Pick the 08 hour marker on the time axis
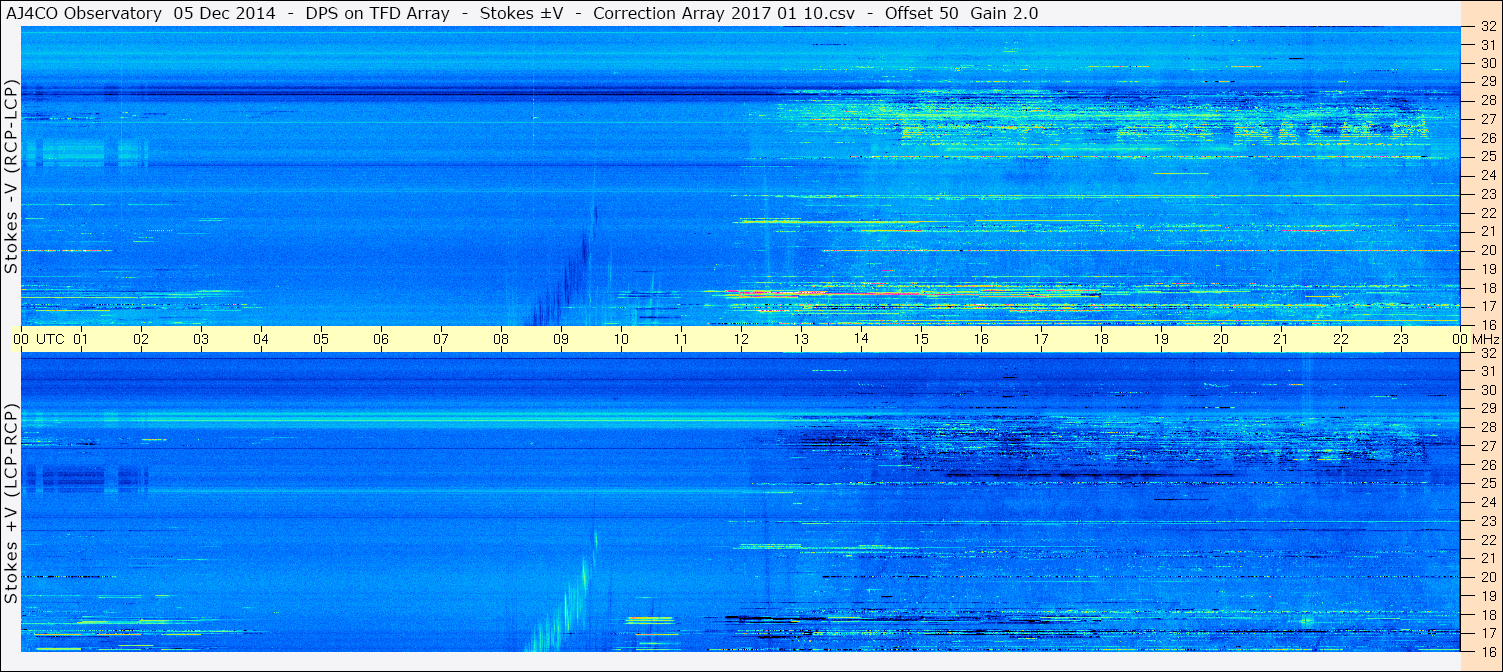Image resolution: width=1503 pixels, height=672 pixels. pos(501,339)
